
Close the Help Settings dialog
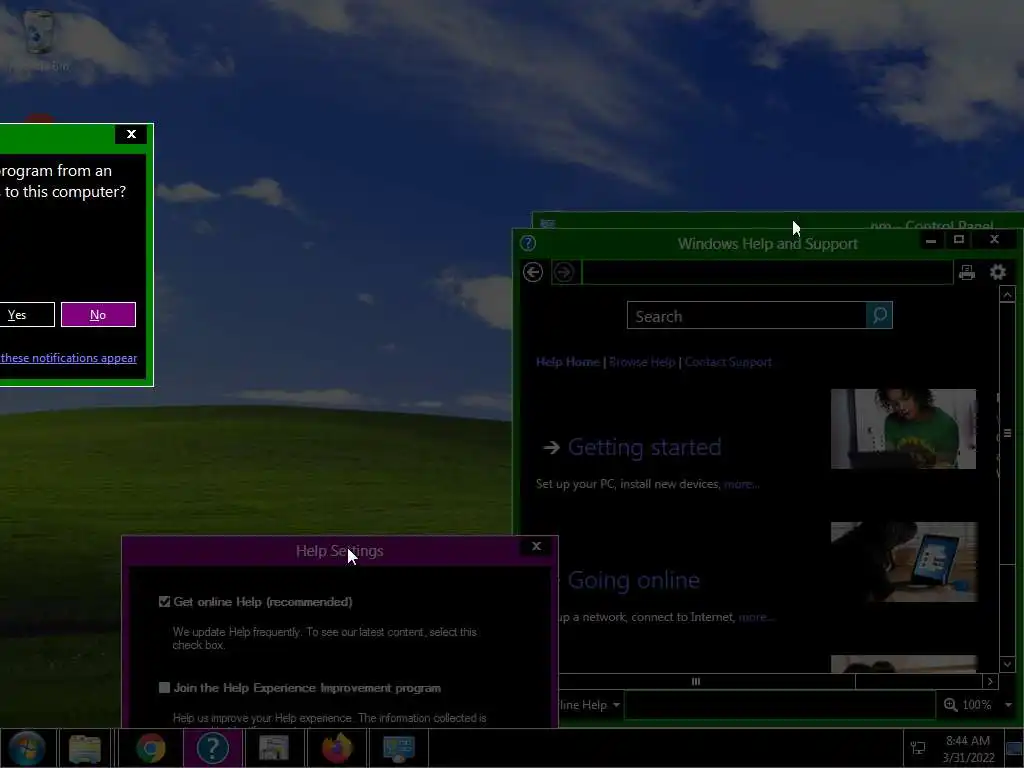[536, 546]
